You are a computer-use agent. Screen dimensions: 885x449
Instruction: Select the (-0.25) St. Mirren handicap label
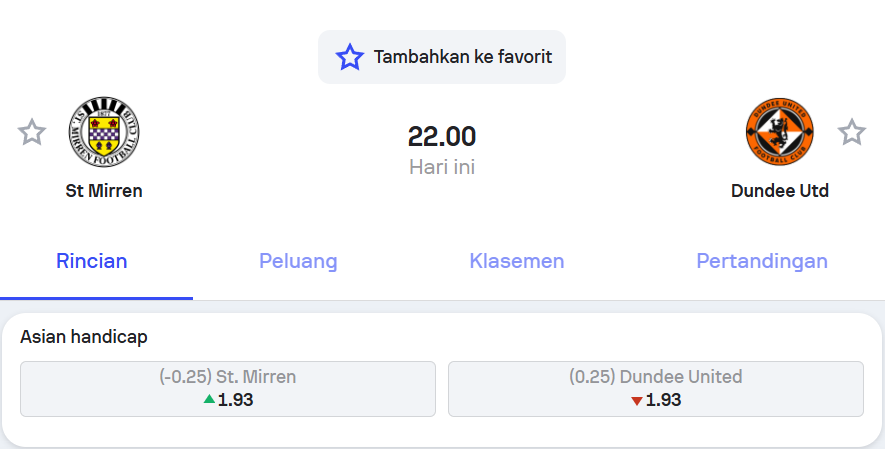pos(227,377)
